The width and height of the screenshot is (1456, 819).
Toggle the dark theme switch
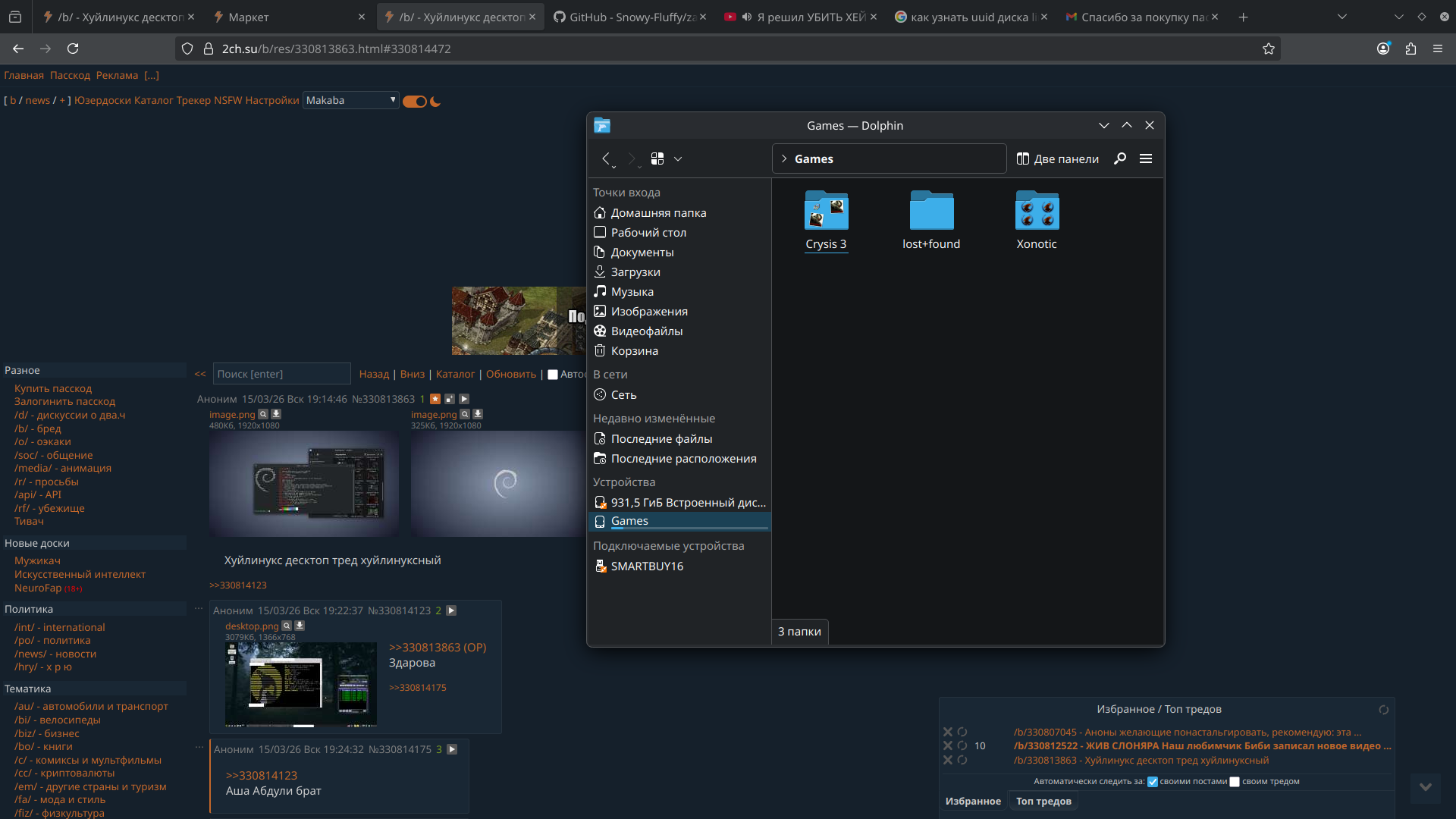coord(415,102)
